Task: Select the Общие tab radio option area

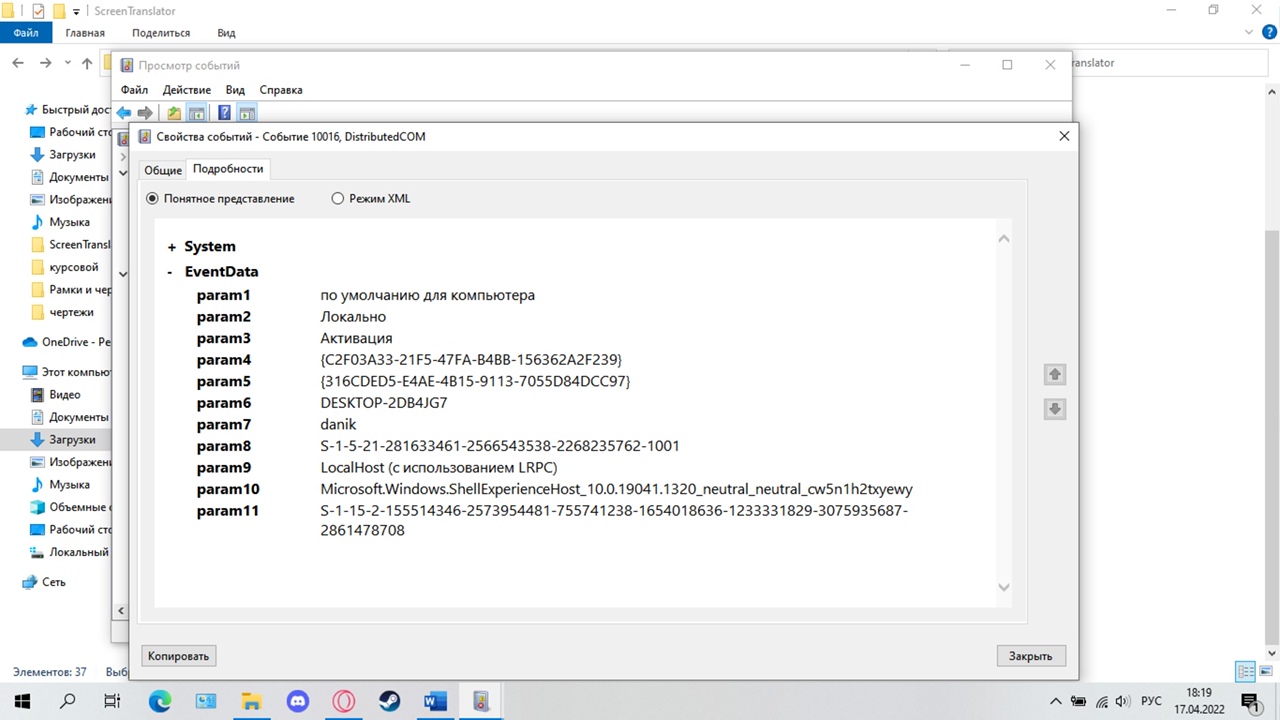Action: [x=162, y=169]
